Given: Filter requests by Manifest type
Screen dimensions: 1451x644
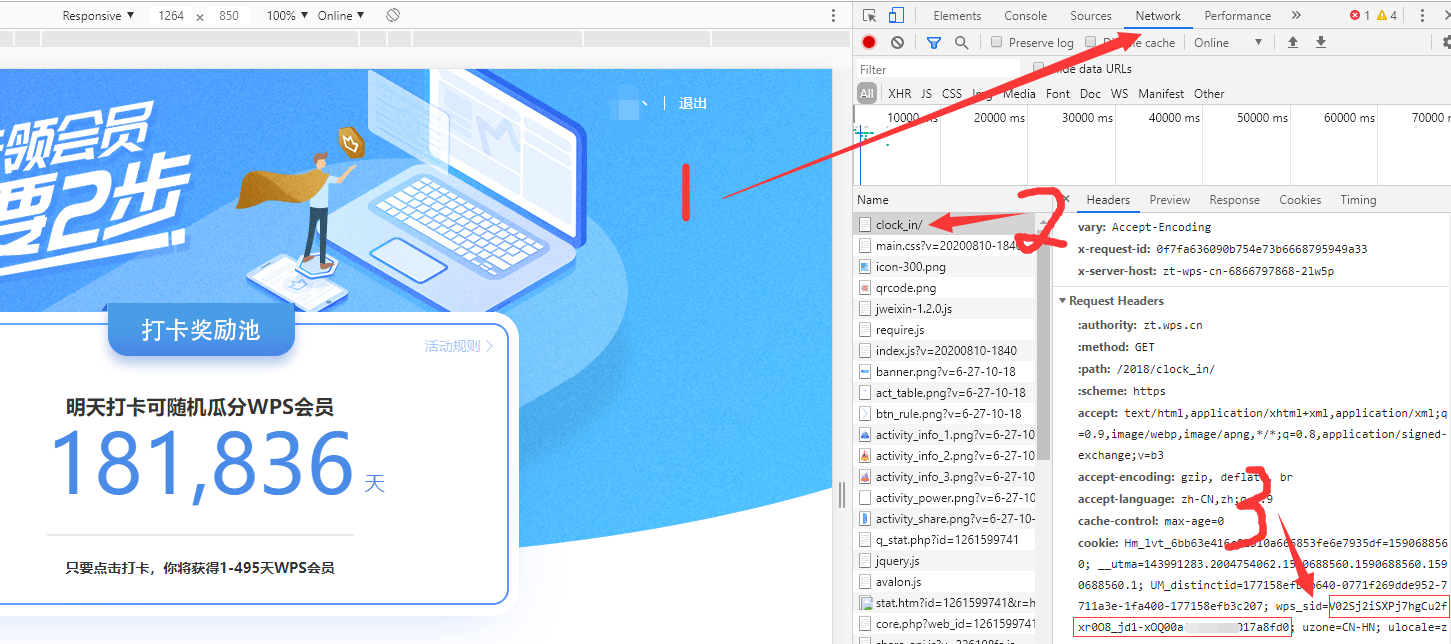Looking at the screenshot, I should click(x=1161, y=93).
